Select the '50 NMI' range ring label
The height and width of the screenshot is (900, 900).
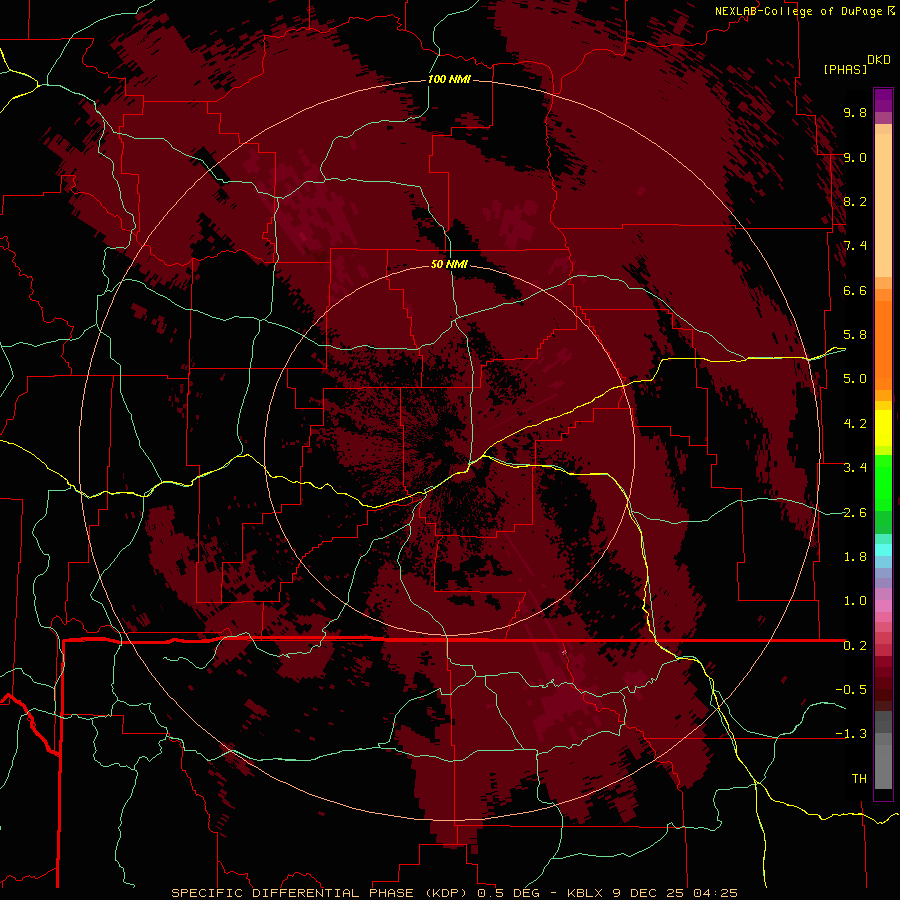click(449, 264)
